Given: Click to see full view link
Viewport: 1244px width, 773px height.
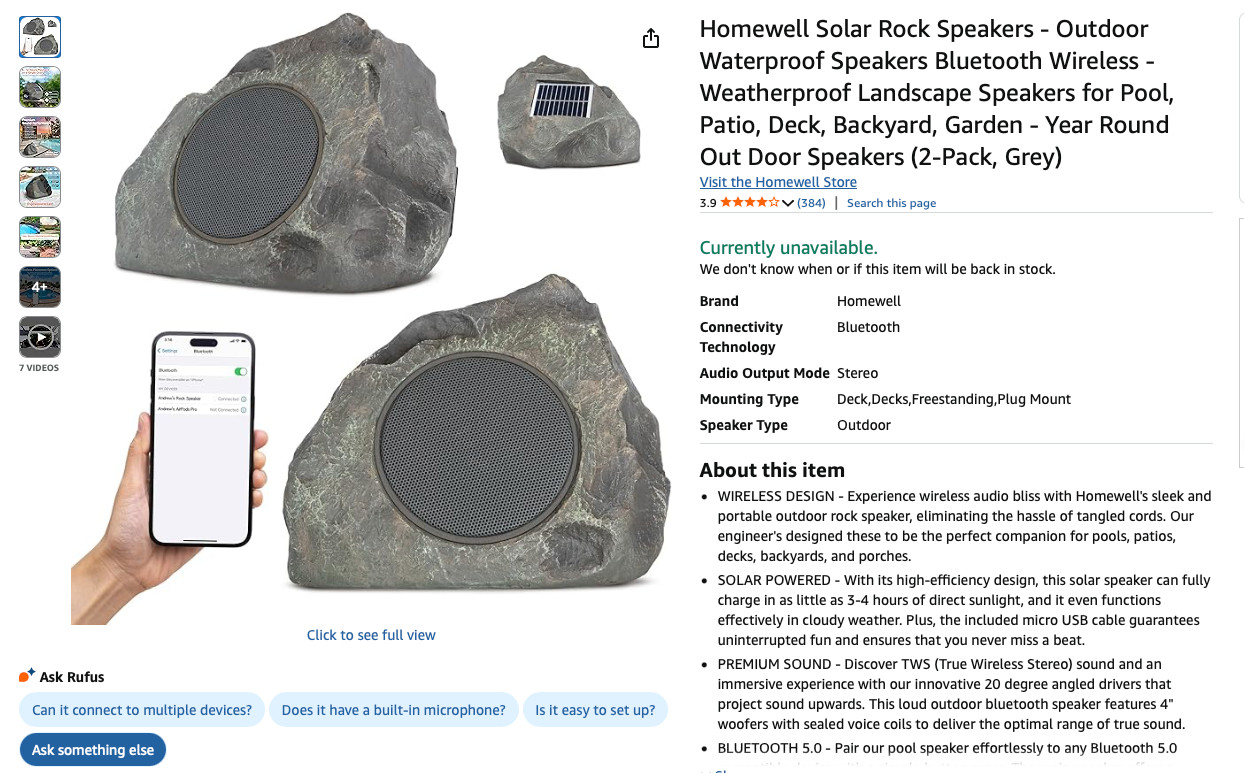Looking at the screenshot, I should coord(371,635).
